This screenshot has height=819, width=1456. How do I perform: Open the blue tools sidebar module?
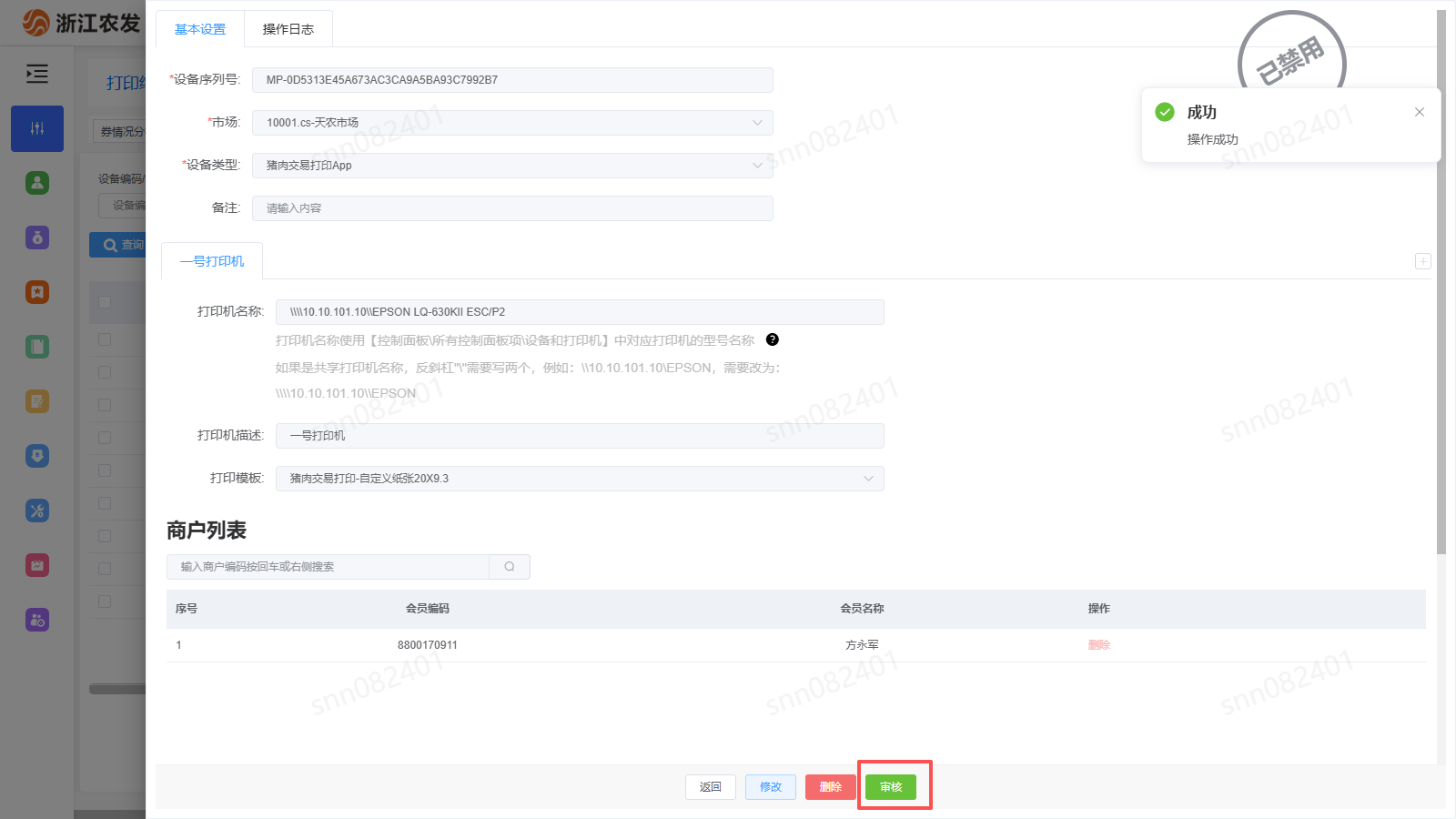pos(37,511)
